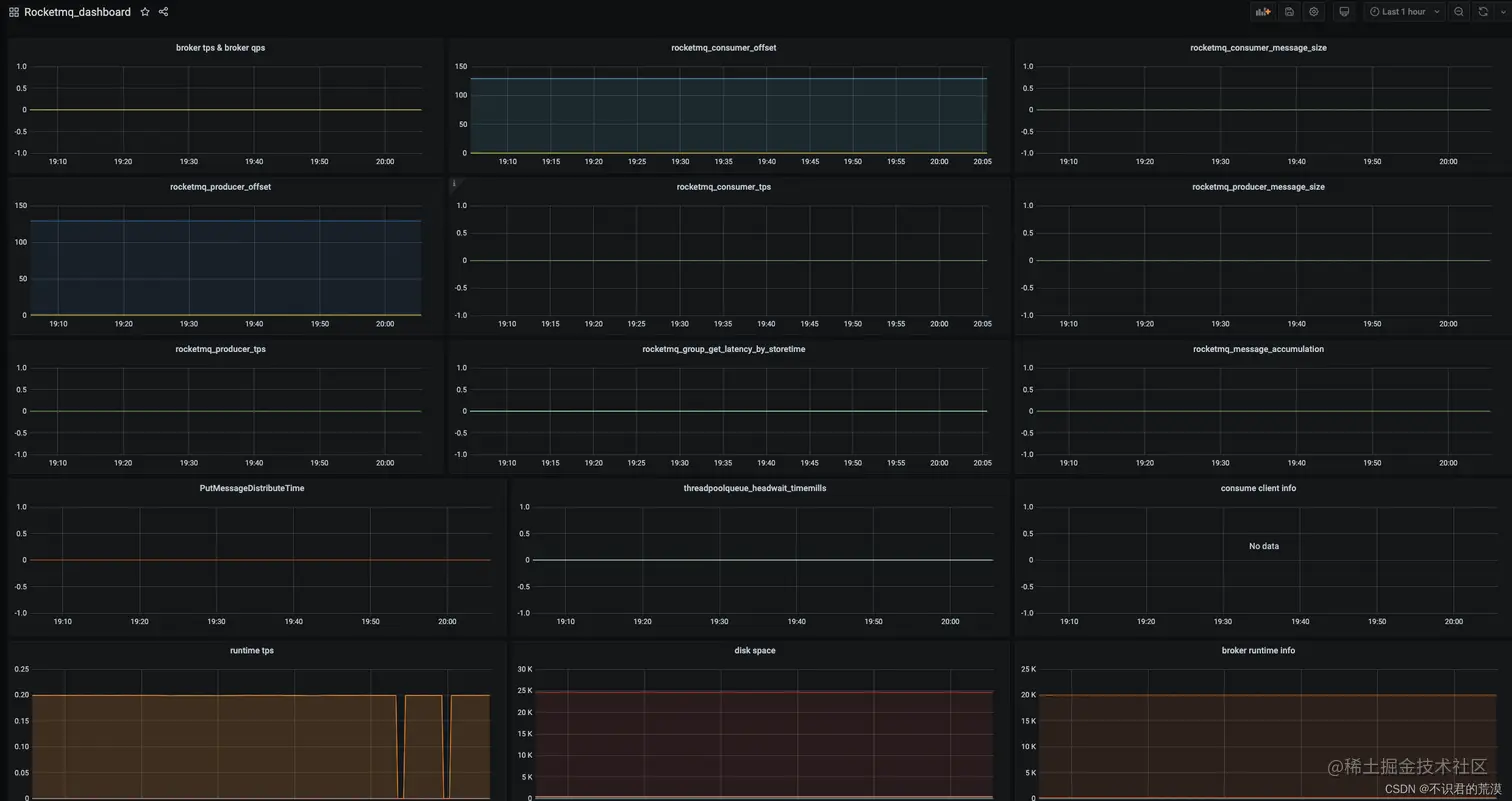The image size is (1512, 801).
Task: Open the broker tps & broker qps panel menu
Action: pos(221,47)
